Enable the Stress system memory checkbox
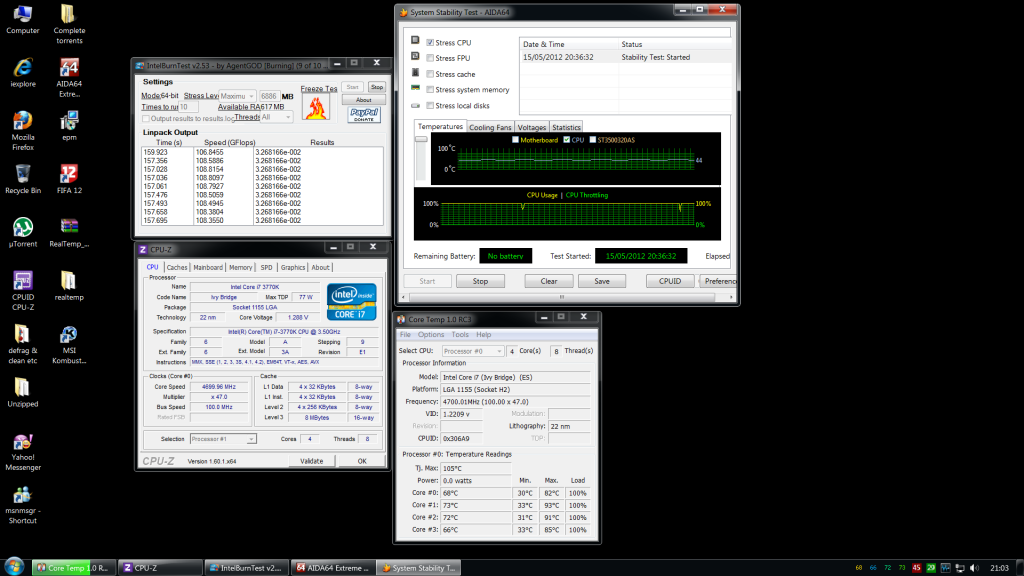The height and width of the screenshot is (576, 1024). click(x=430, y=90)
